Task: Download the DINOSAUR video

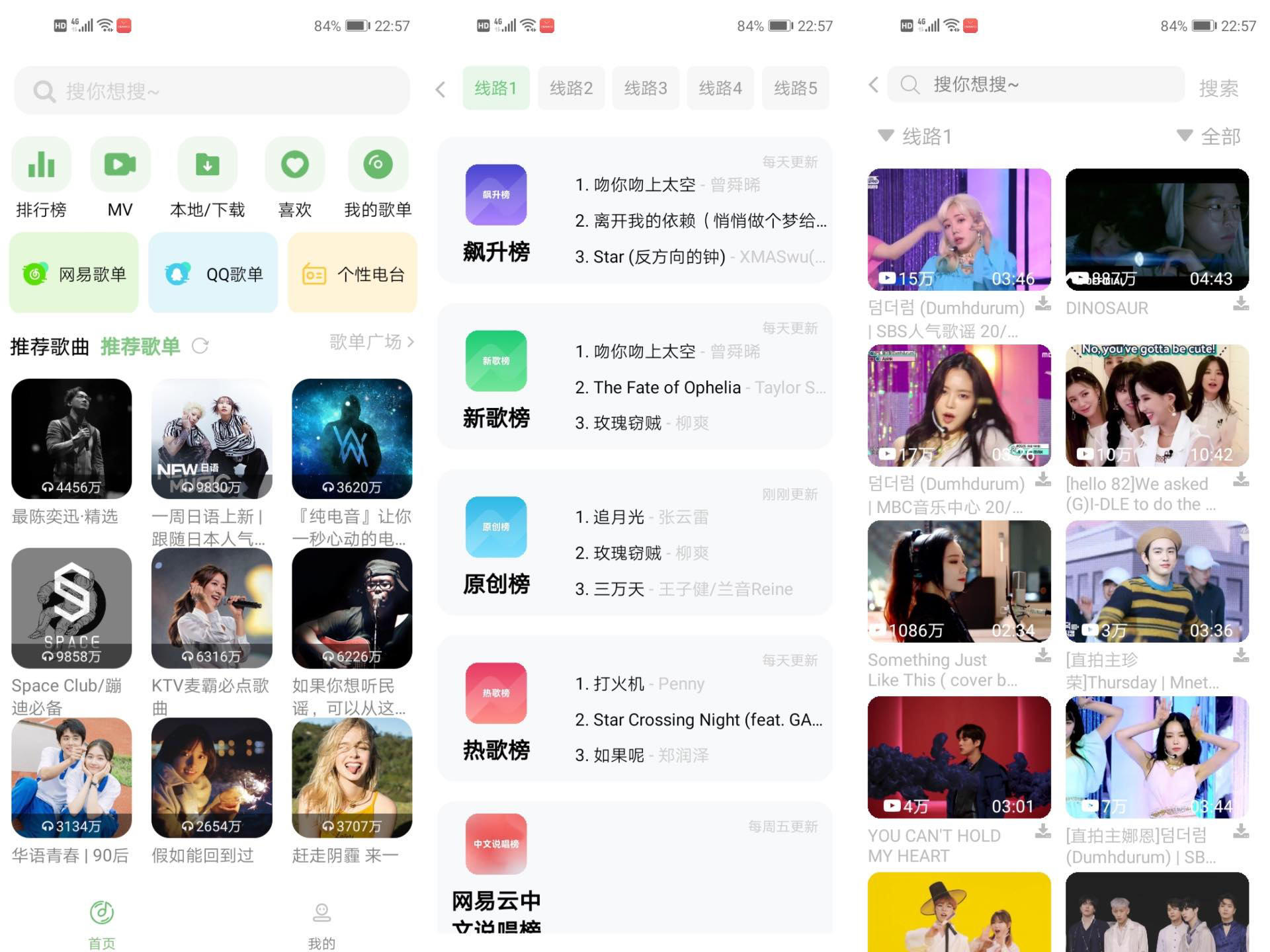Action: coord(1241,304)
